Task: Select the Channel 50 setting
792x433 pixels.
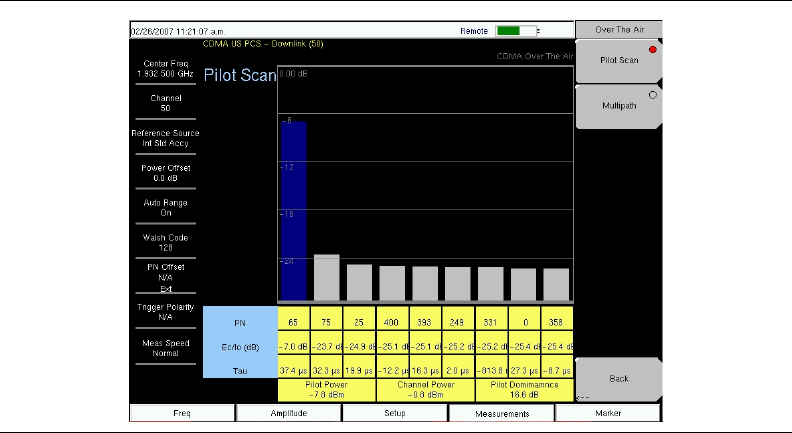Action: (x=165, y=103)
